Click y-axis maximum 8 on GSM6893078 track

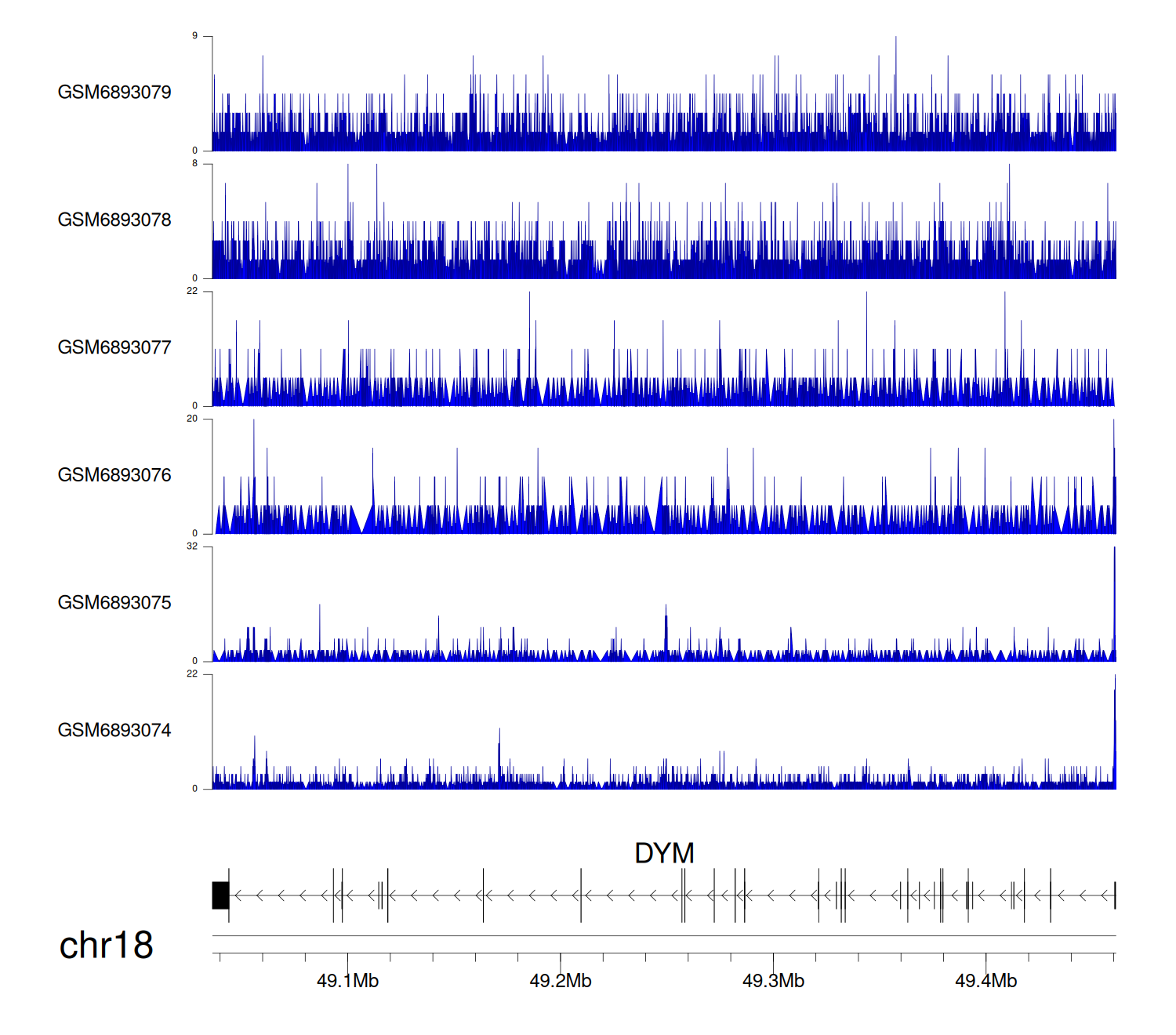pos(195,164)
